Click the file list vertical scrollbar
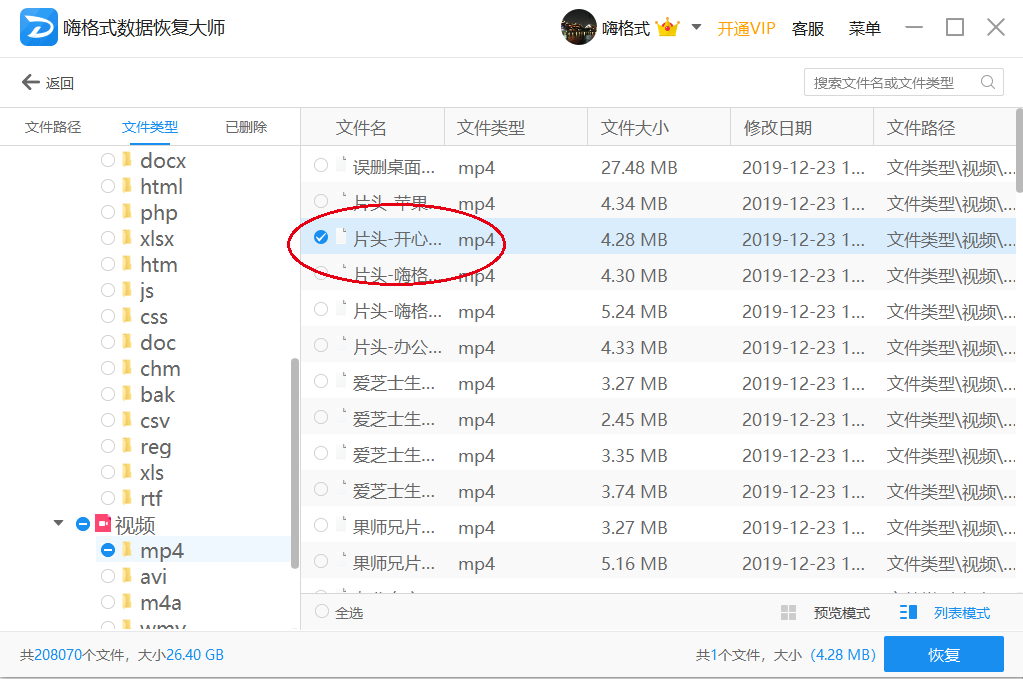The height and width of the screenshot is (679, 1023). 1019,151
